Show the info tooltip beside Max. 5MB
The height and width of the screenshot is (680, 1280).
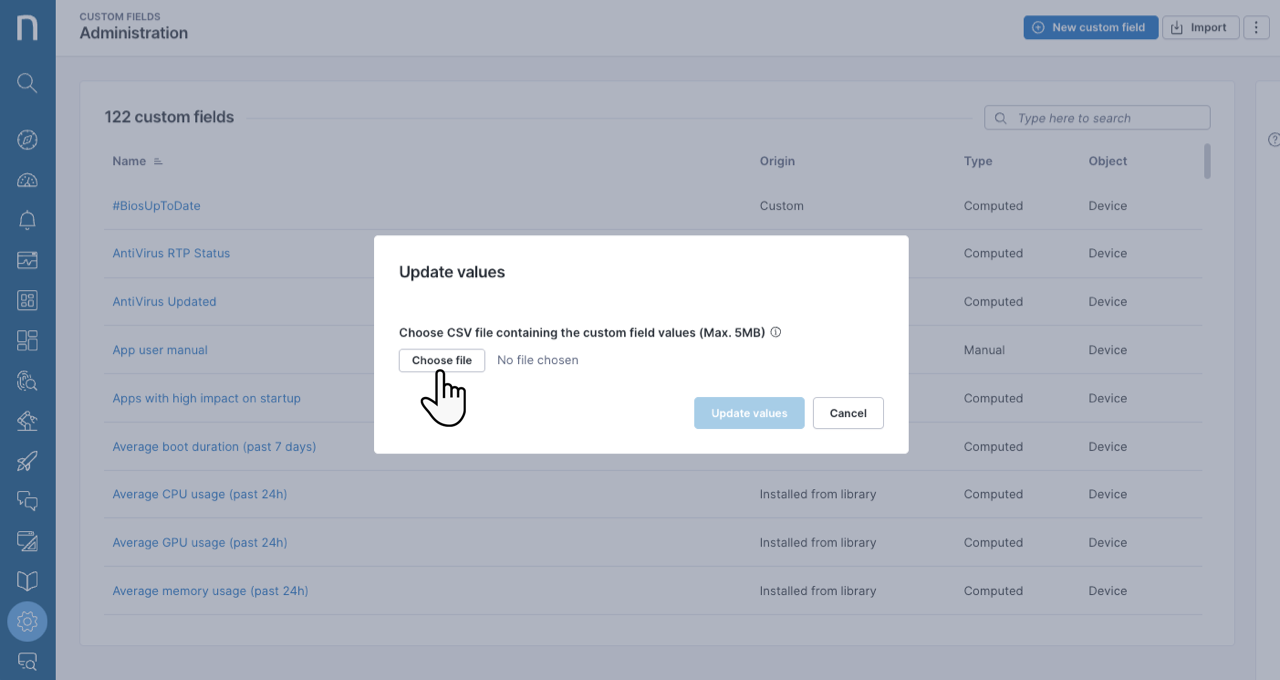pos(776,332)
